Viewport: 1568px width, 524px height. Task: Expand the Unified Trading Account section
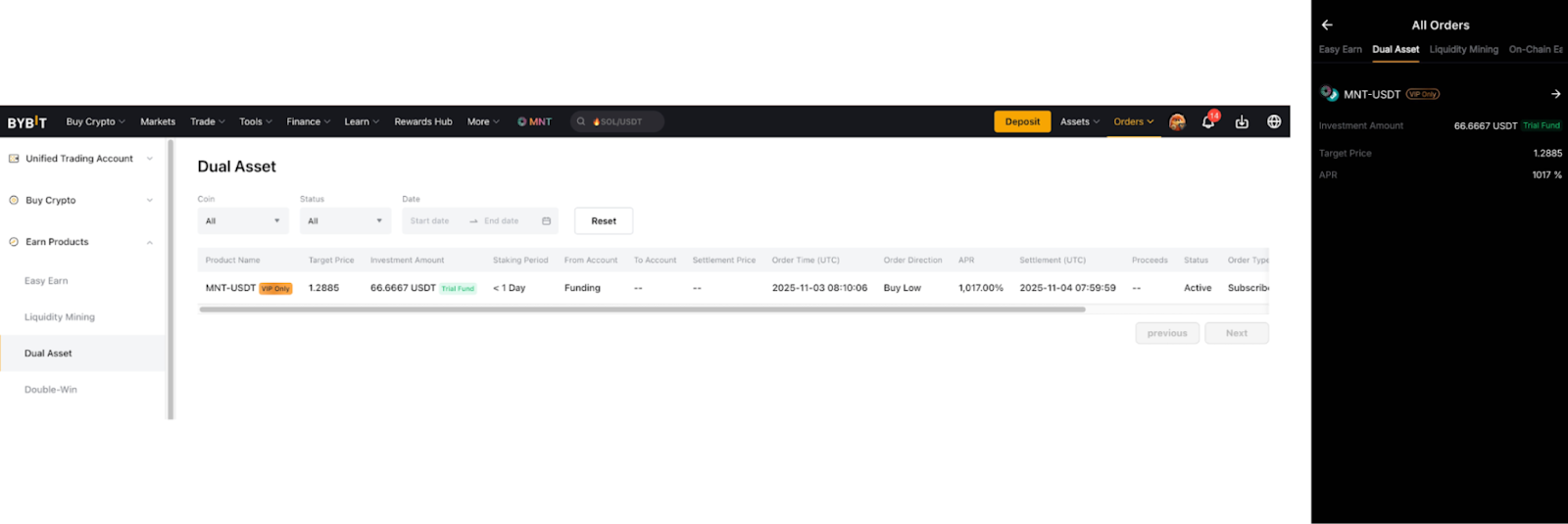150,159
